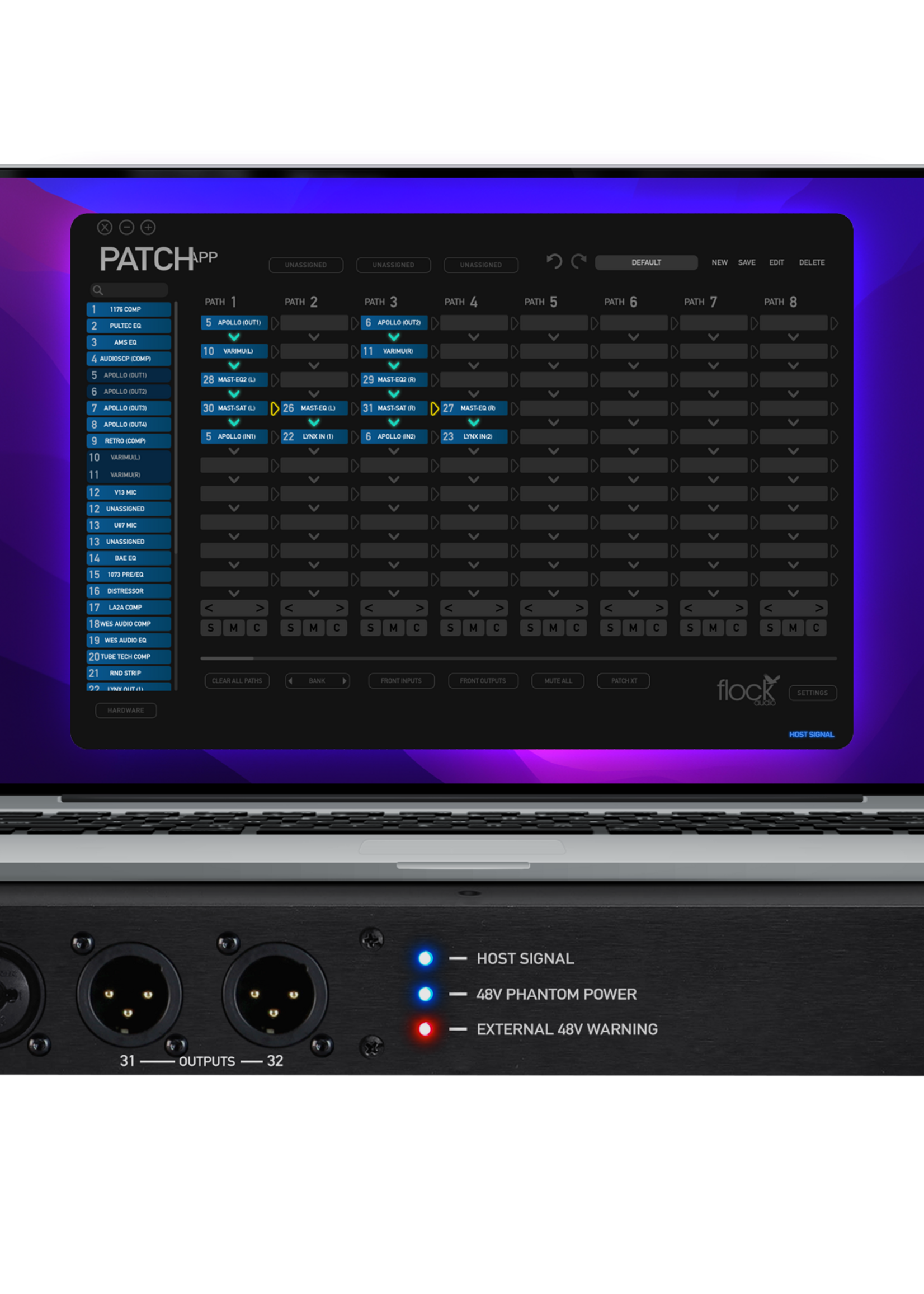Click EDIT preset menu item
924x1294 pixels.
(x=776, y=262)
